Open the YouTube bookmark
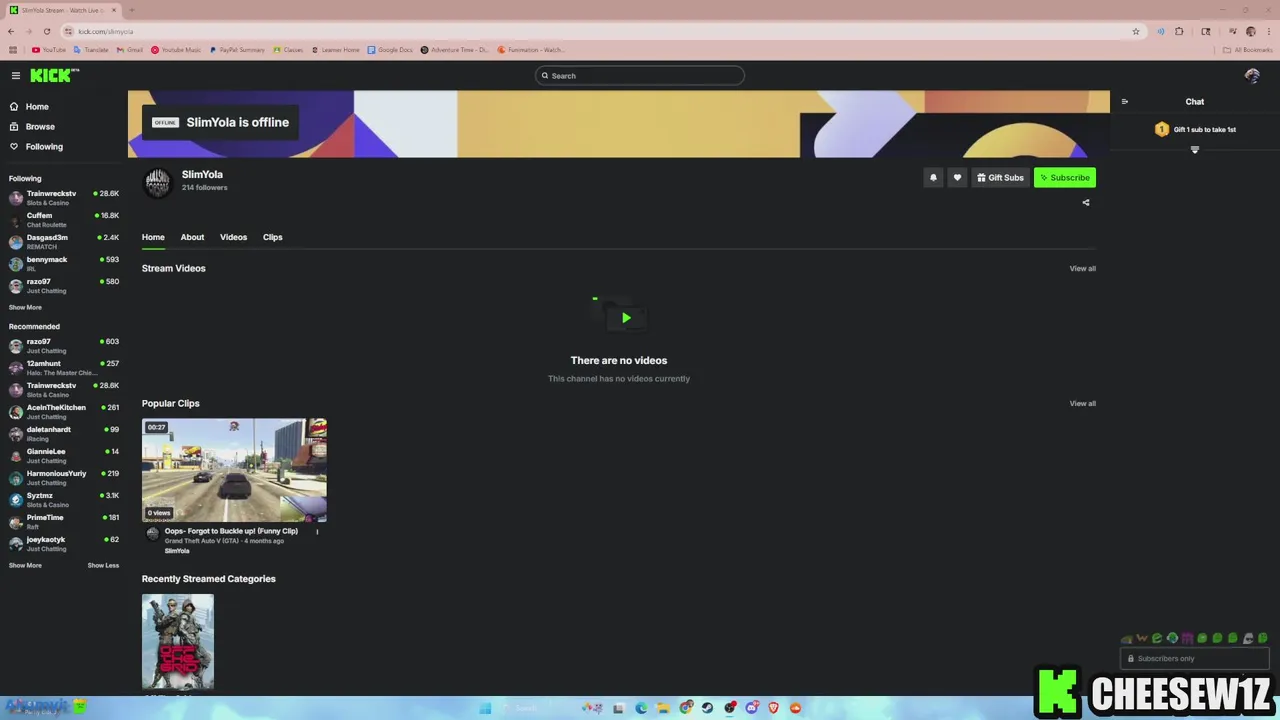Screen dimensions: 1280x720 [x=48, y=50]
